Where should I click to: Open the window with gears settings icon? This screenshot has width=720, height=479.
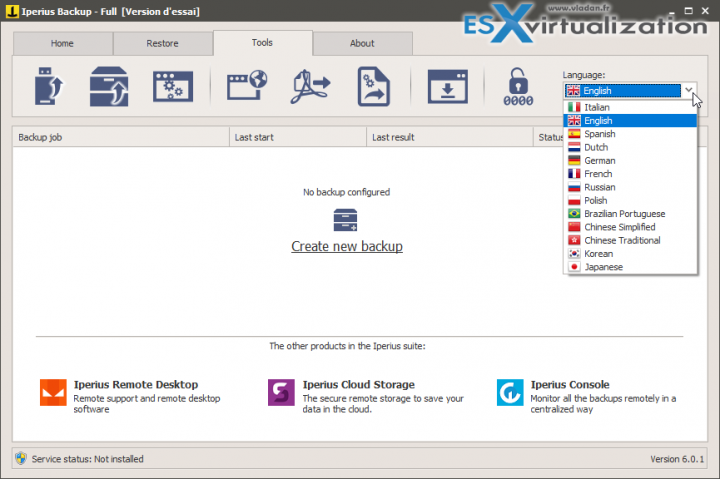173,86
